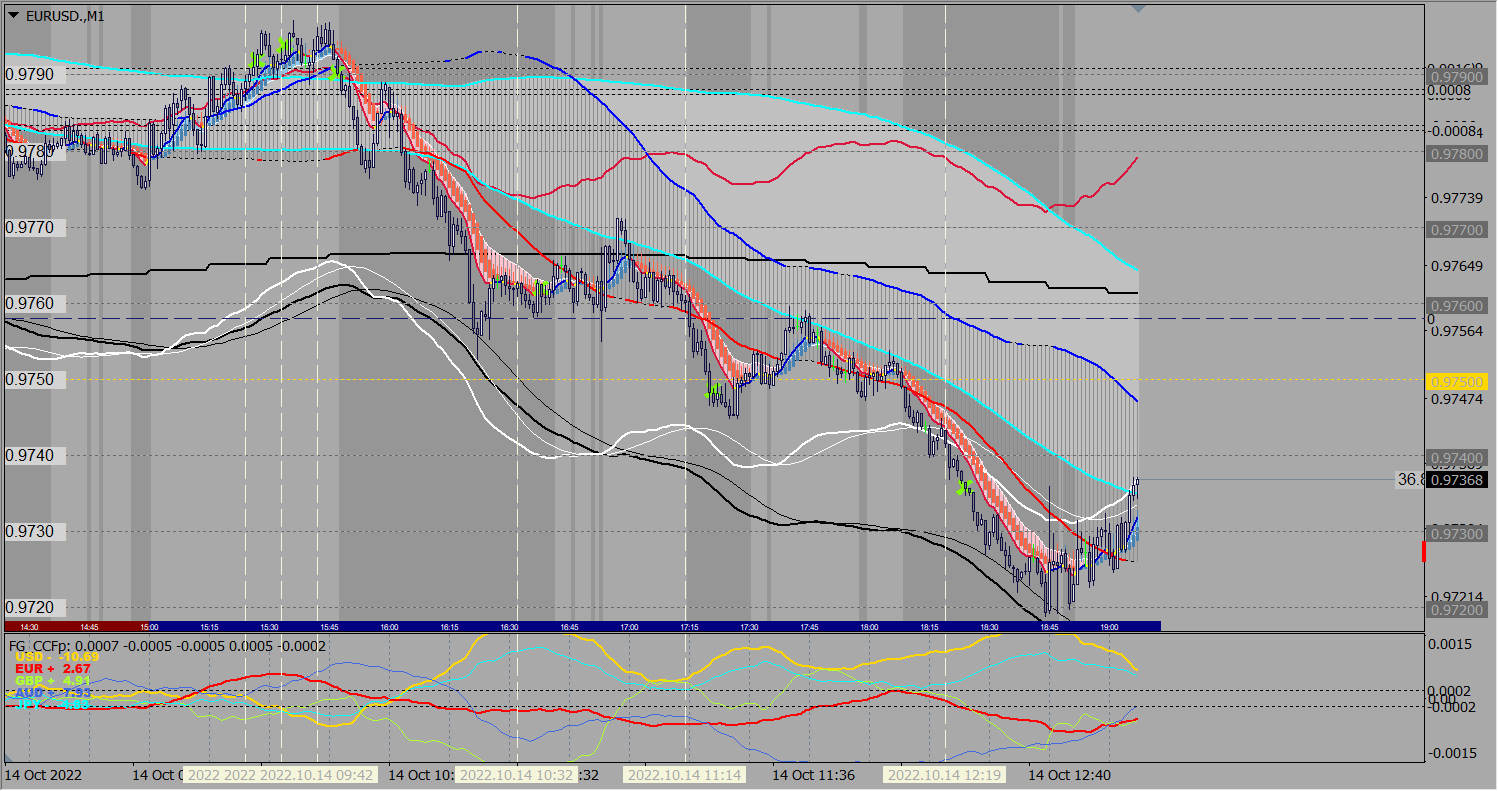
Task: Click the yellow "0.97500" level tag
Action: [1458, 382]
